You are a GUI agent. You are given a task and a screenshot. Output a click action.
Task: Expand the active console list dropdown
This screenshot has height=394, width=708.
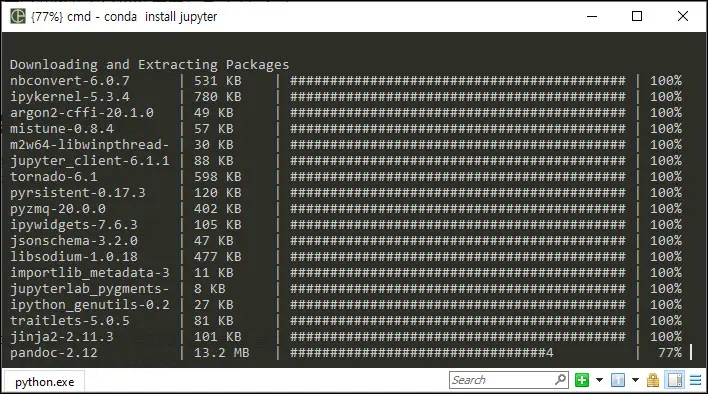(635, 380)
